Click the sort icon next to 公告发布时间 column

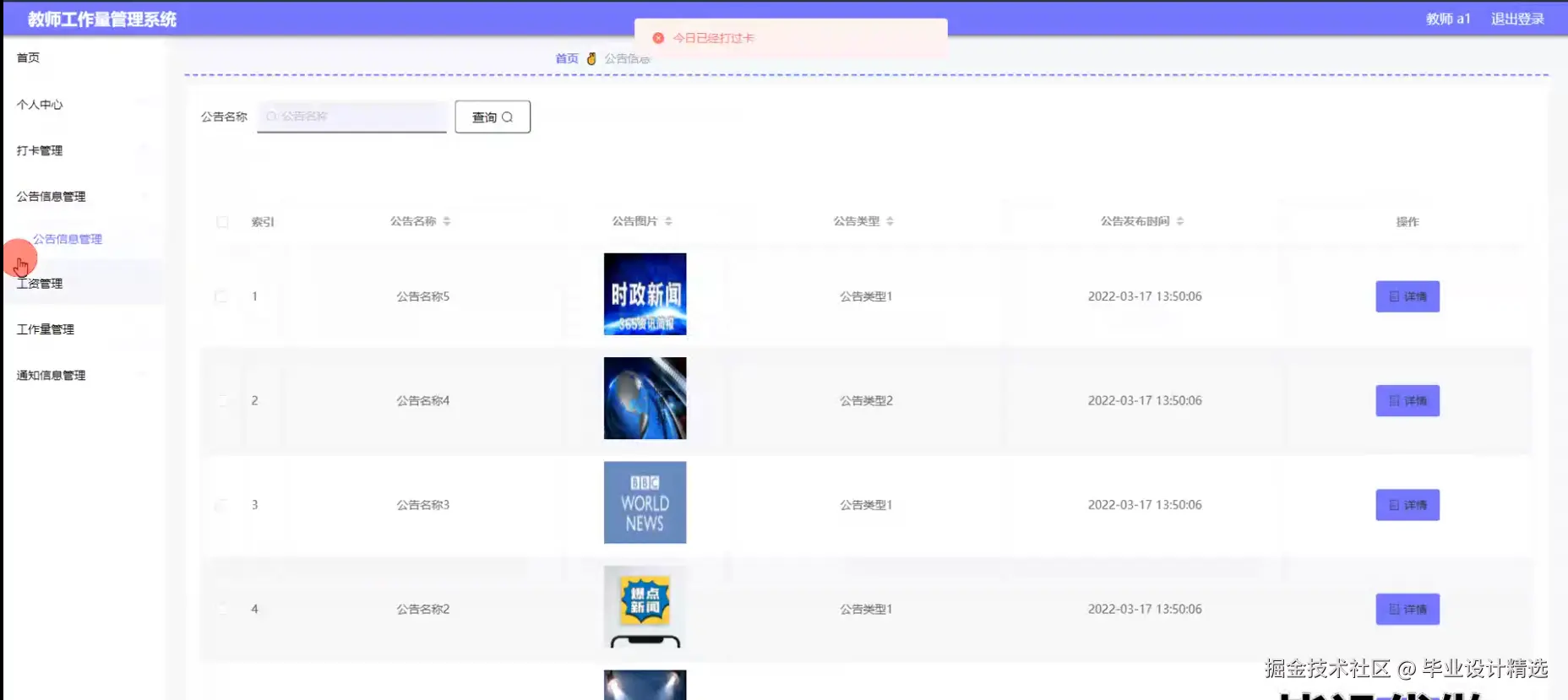click(1180, 221)
